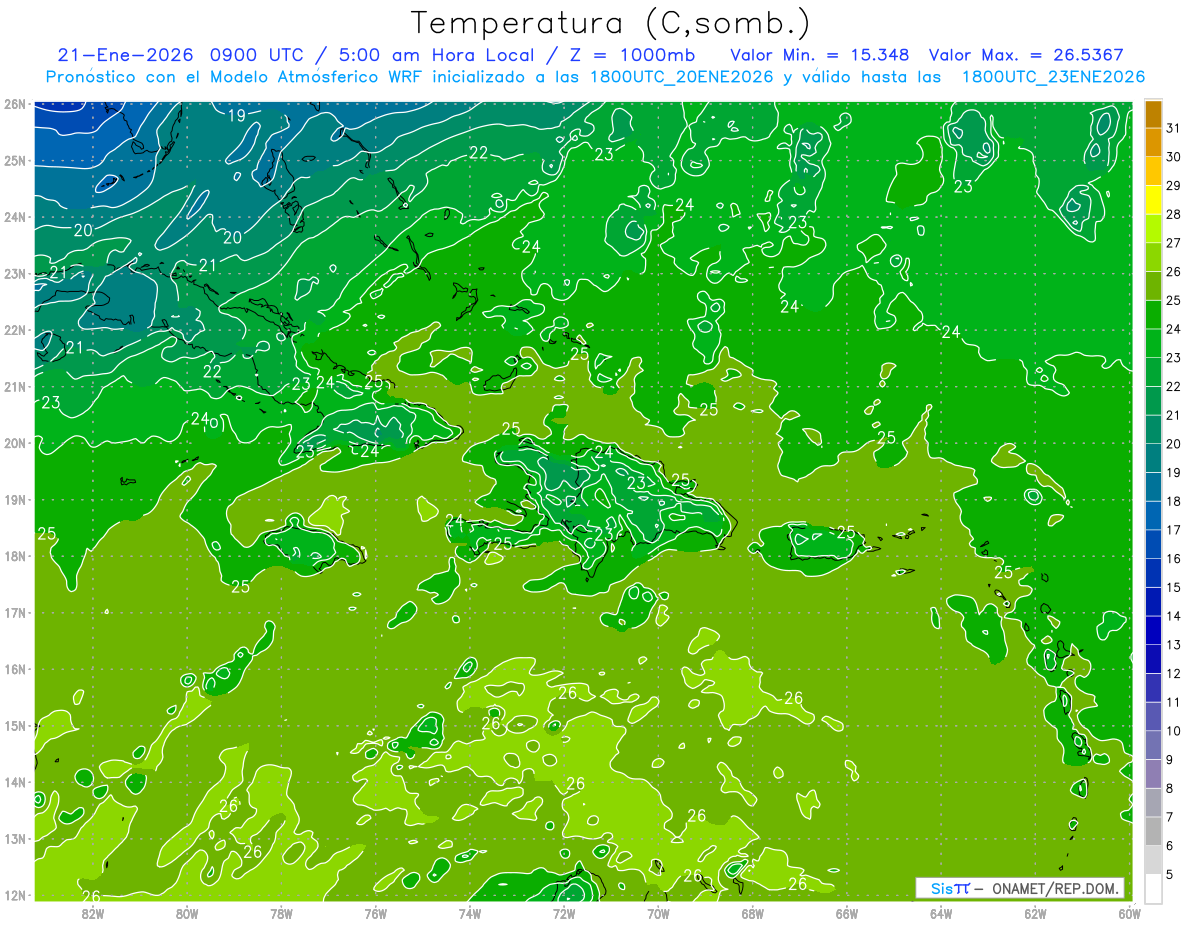Click the dark orange swatch above 31 on scale

pos(1154,114)
